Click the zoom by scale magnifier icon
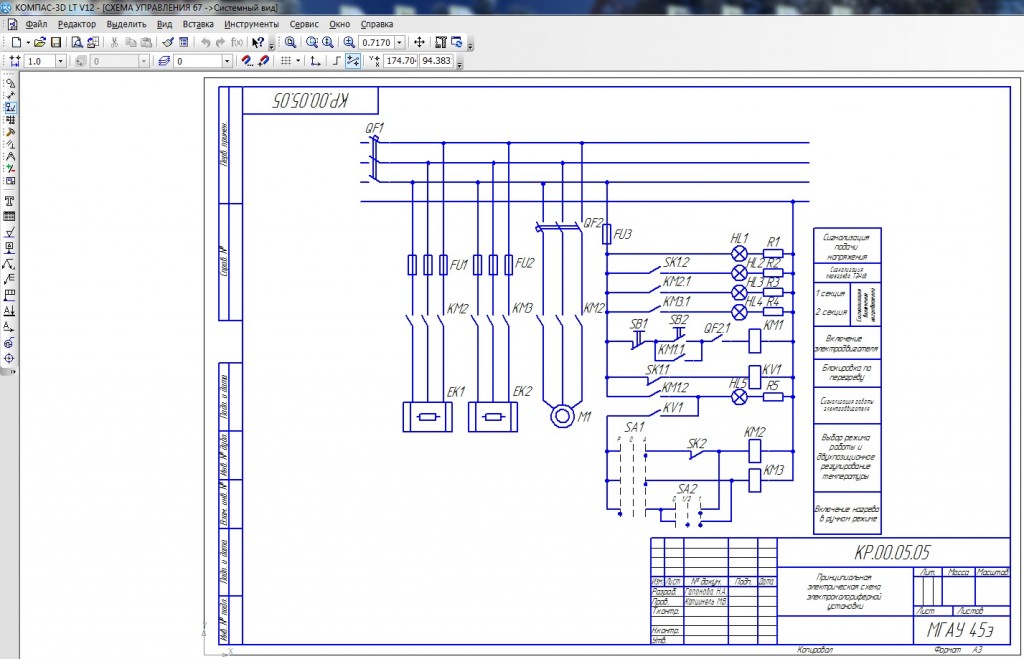 click(x=349, y=42)
